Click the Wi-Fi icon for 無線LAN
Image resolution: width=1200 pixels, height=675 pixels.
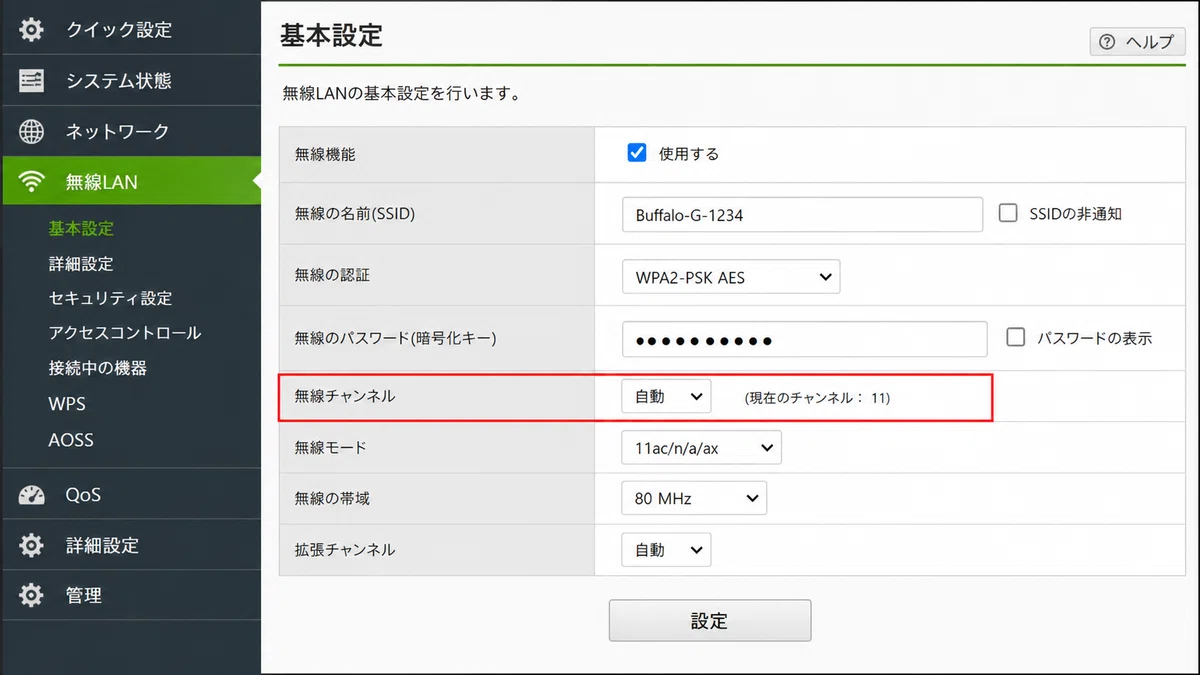point(32,182)
